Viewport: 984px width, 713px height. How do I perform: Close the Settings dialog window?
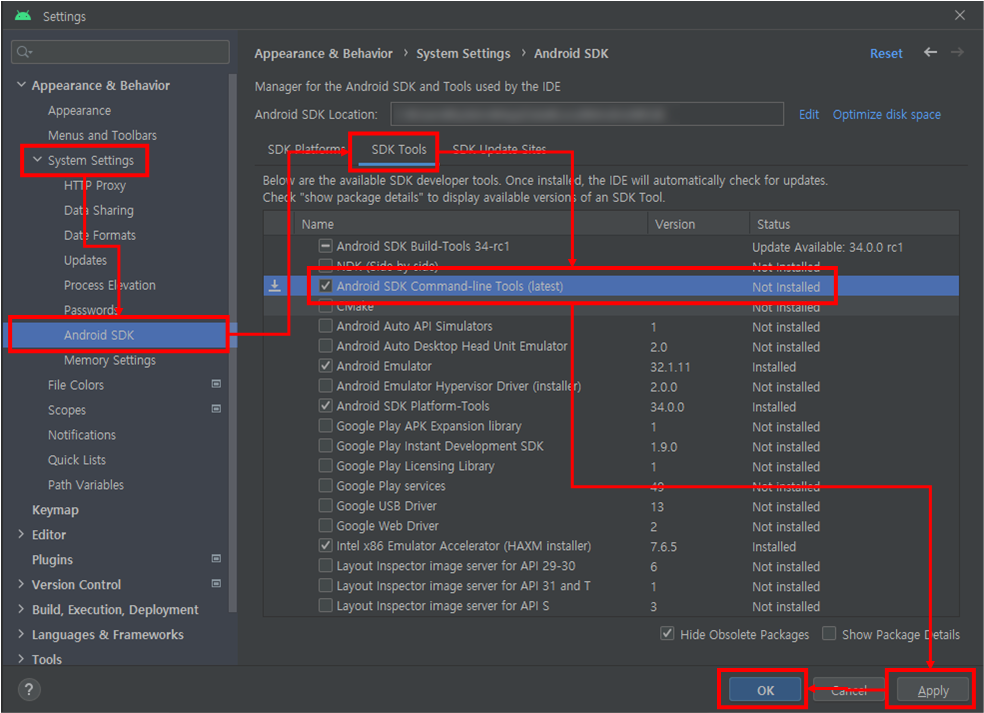(960, 15)
